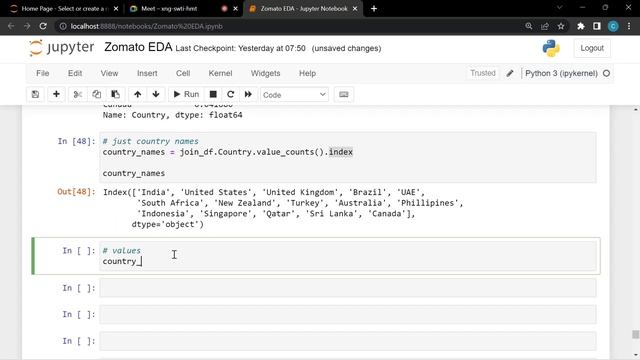Move selected cell down with the arrow icon
Viewport: 640px width, 360px height.
tap(156, 94)
